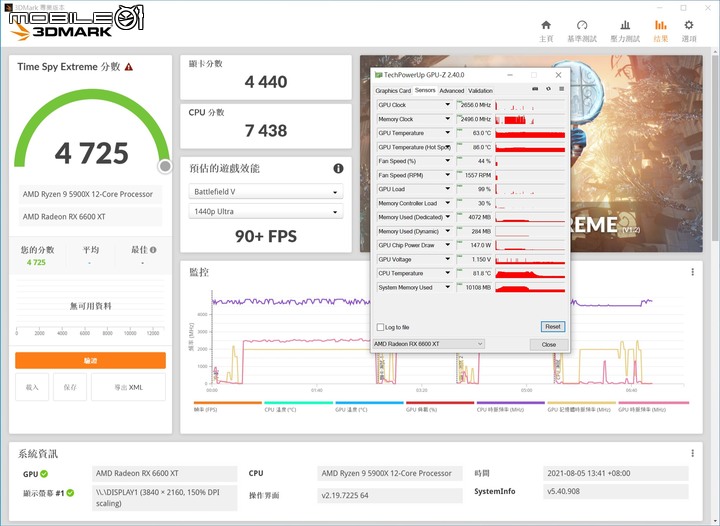720x526 pixels.
Task: Click the orange 驗證 validate button
Action: (90, 360)
